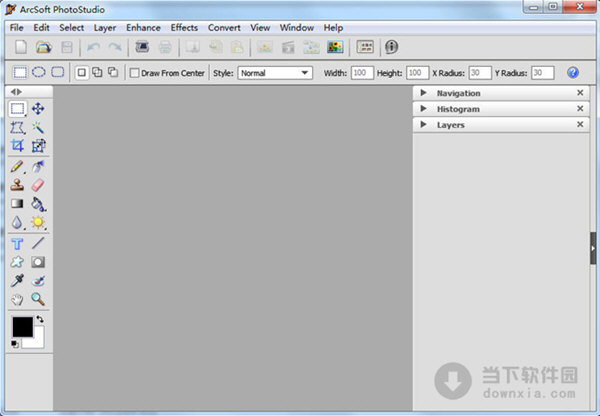600x416 pixels.
Task: Open the File menu
Action: [16, 28]
